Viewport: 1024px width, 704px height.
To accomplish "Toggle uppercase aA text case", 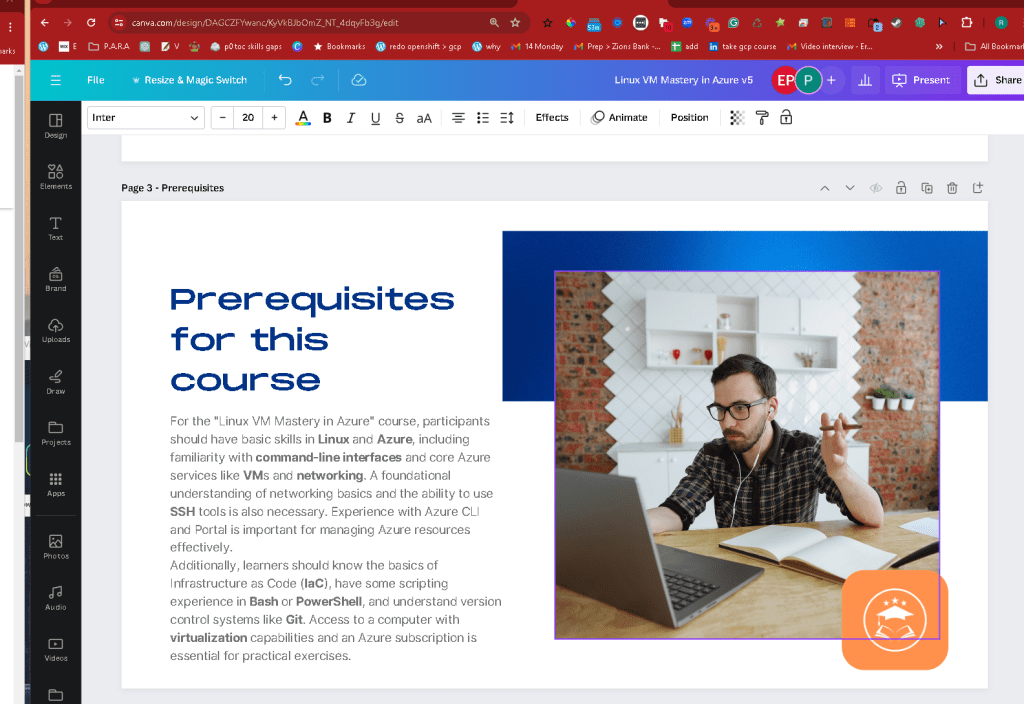I will [424, 118].
